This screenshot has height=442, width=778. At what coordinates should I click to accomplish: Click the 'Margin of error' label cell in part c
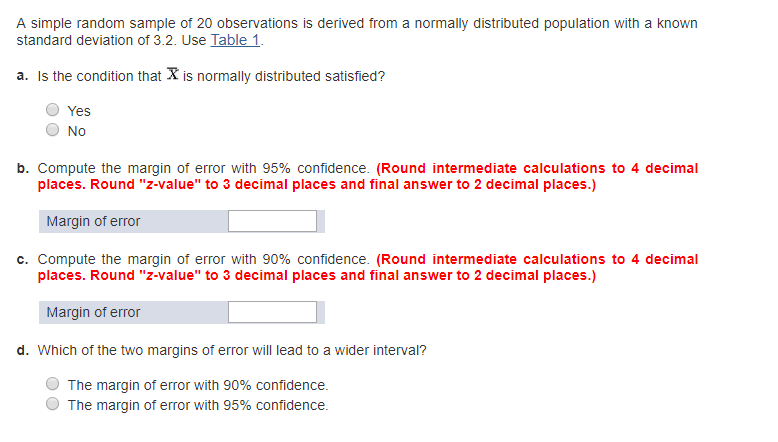point(93,312)
